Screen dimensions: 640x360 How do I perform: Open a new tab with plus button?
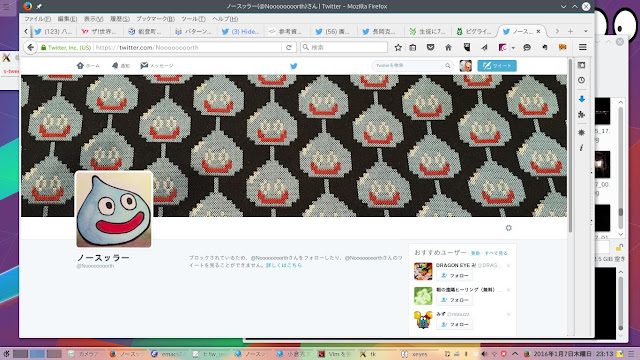(570, 31)
